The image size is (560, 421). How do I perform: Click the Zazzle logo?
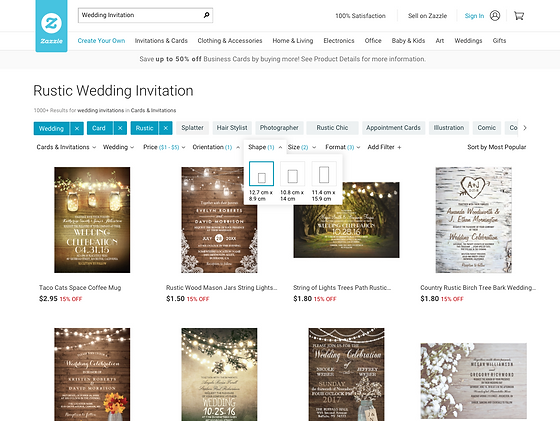(51, 26)
